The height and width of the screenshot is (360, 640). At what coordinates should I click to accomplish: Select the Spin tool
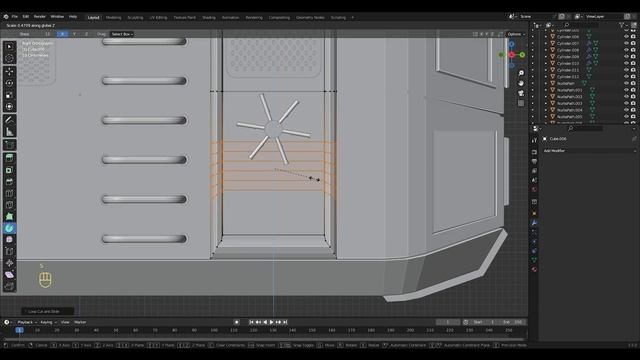9,228
